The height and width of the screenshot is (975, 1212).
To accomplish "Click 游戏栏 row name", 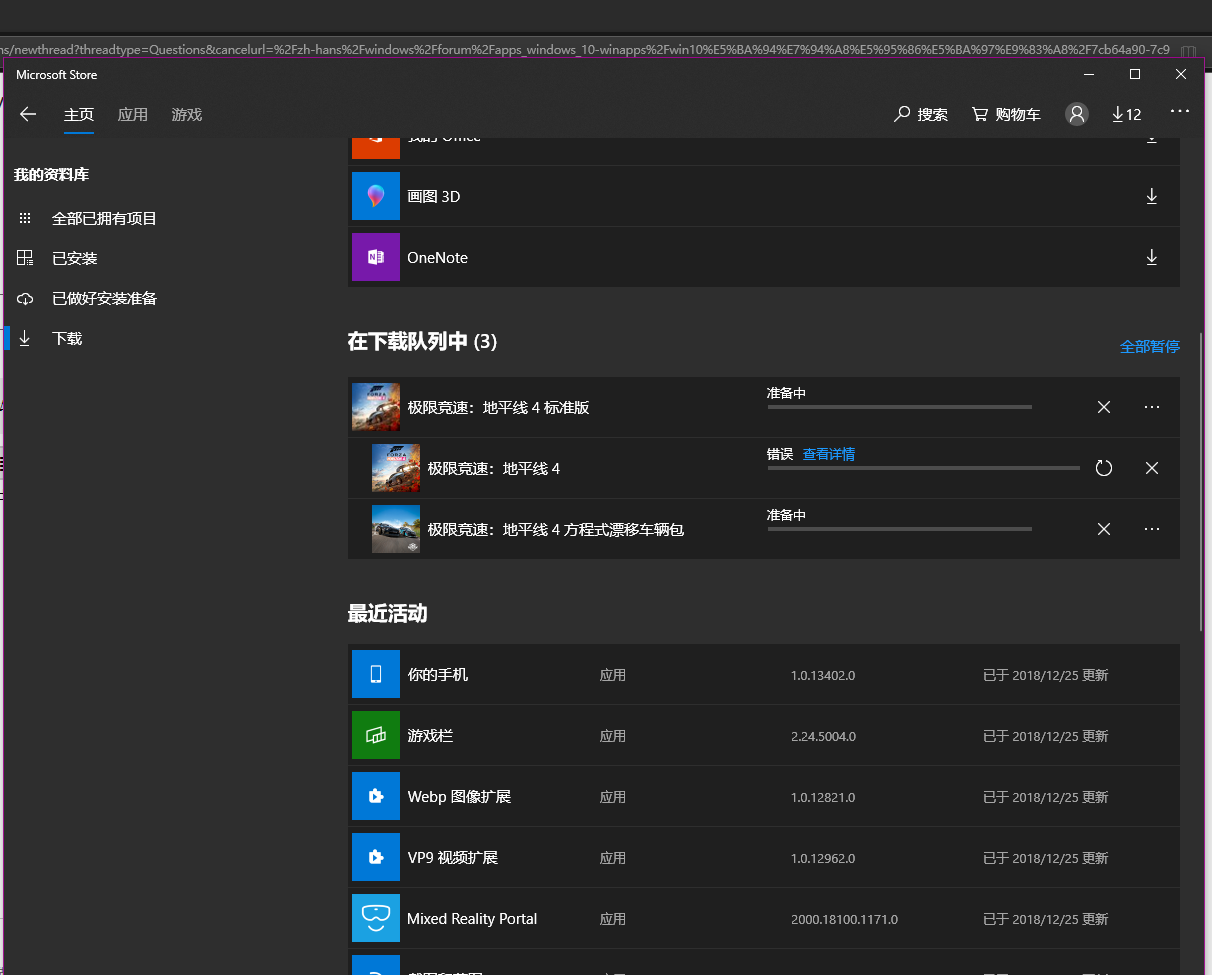I will [431, 736].
